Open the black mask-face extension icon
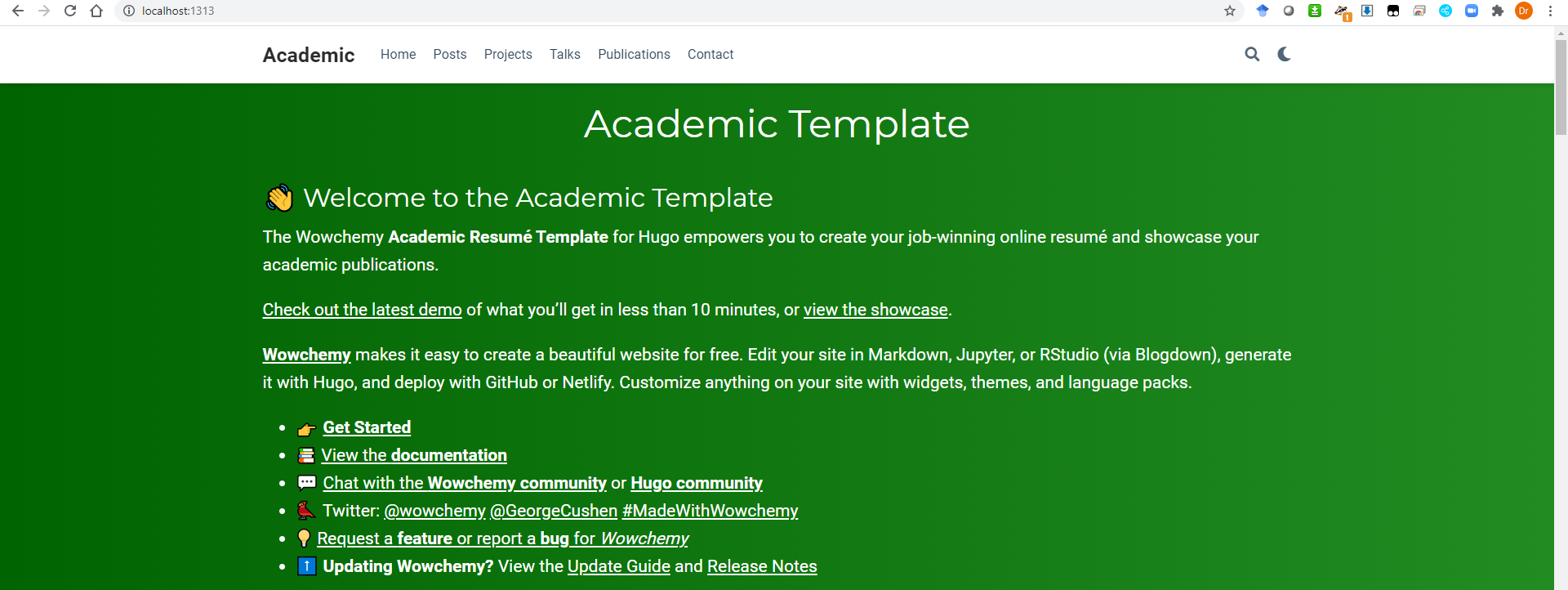Viewport: 1568px width, 590px height. click(x=1393, y=11)
